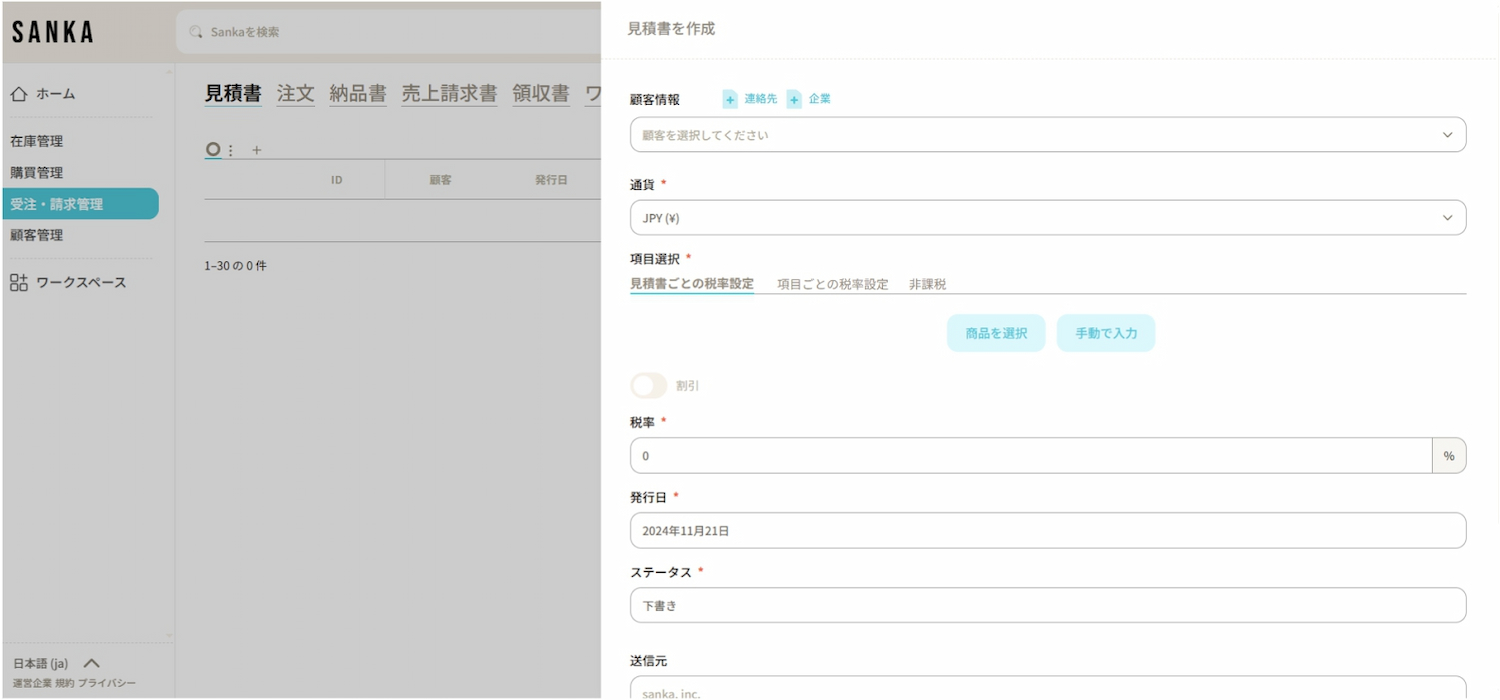The width and height of the screenshot is (1500, 700).
Task: Select 非課税 tax-exempt option
Action: coord(927,284)
